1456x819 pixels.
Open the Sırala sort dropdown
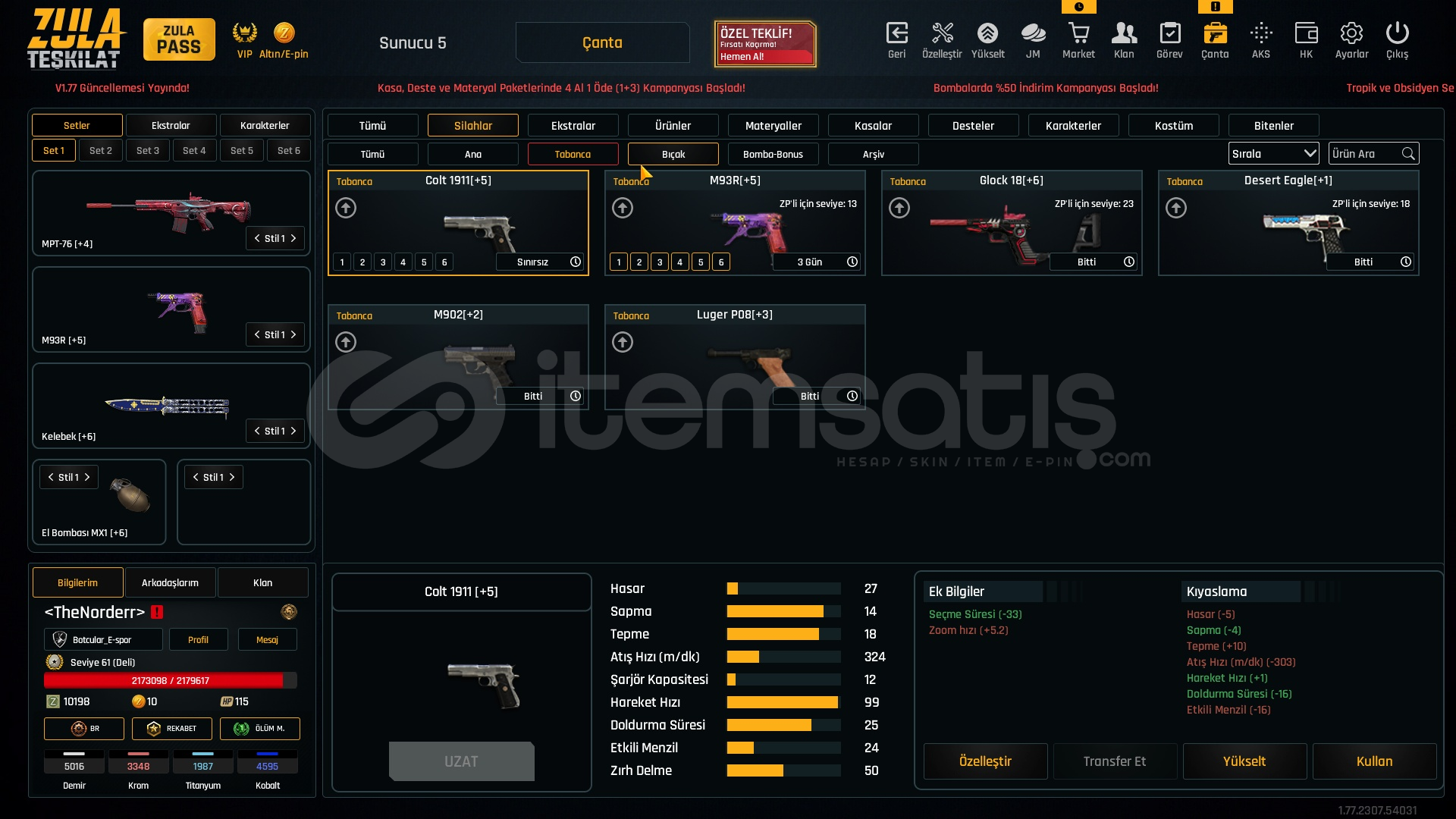[x=1273, y=153]
